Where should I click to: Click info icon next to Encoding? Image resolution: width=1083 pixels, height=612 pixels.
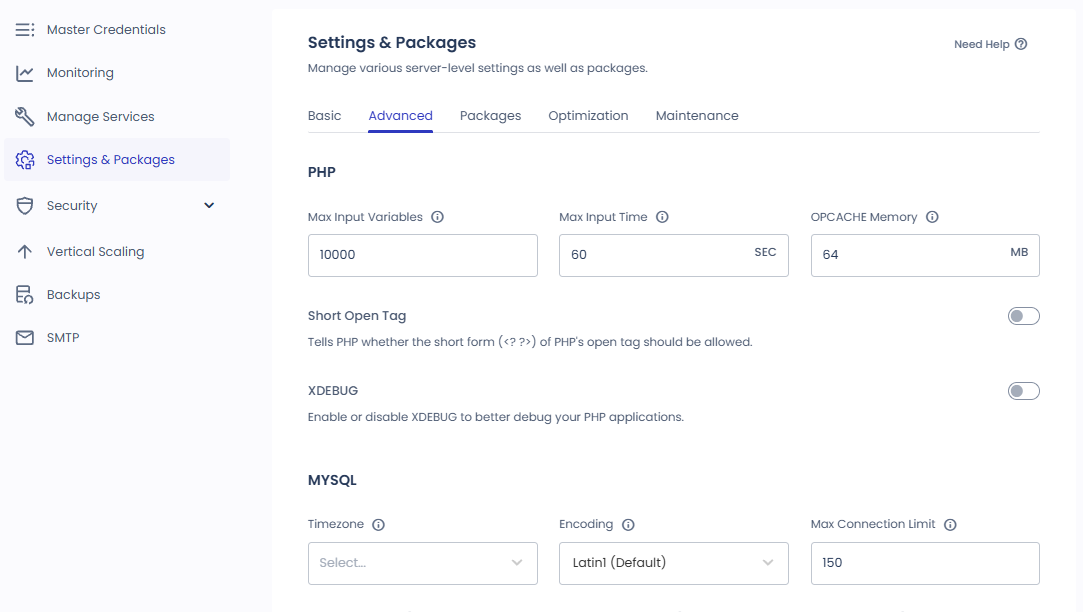(628, 525)
